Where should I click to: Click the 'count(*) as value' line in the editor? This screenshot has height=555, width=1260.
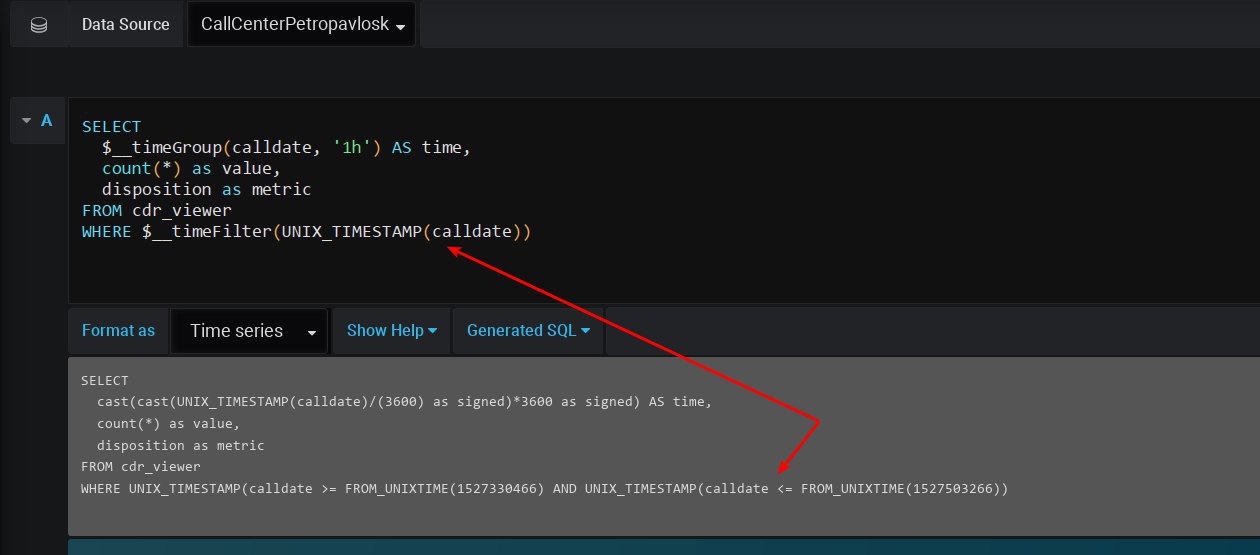point(191,169)
